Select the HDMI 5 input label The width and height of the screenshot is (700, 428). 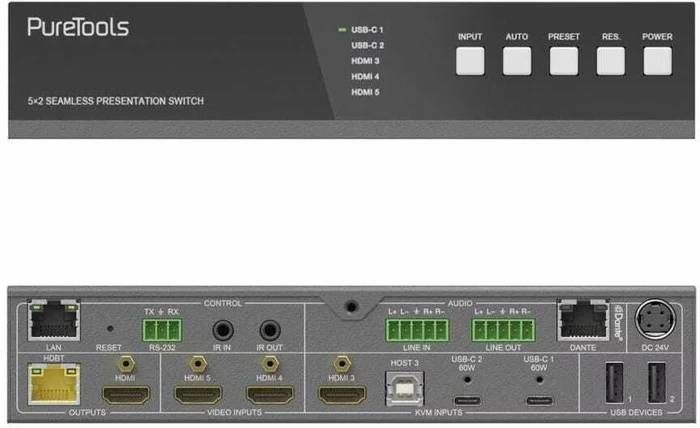coord(365,92)
